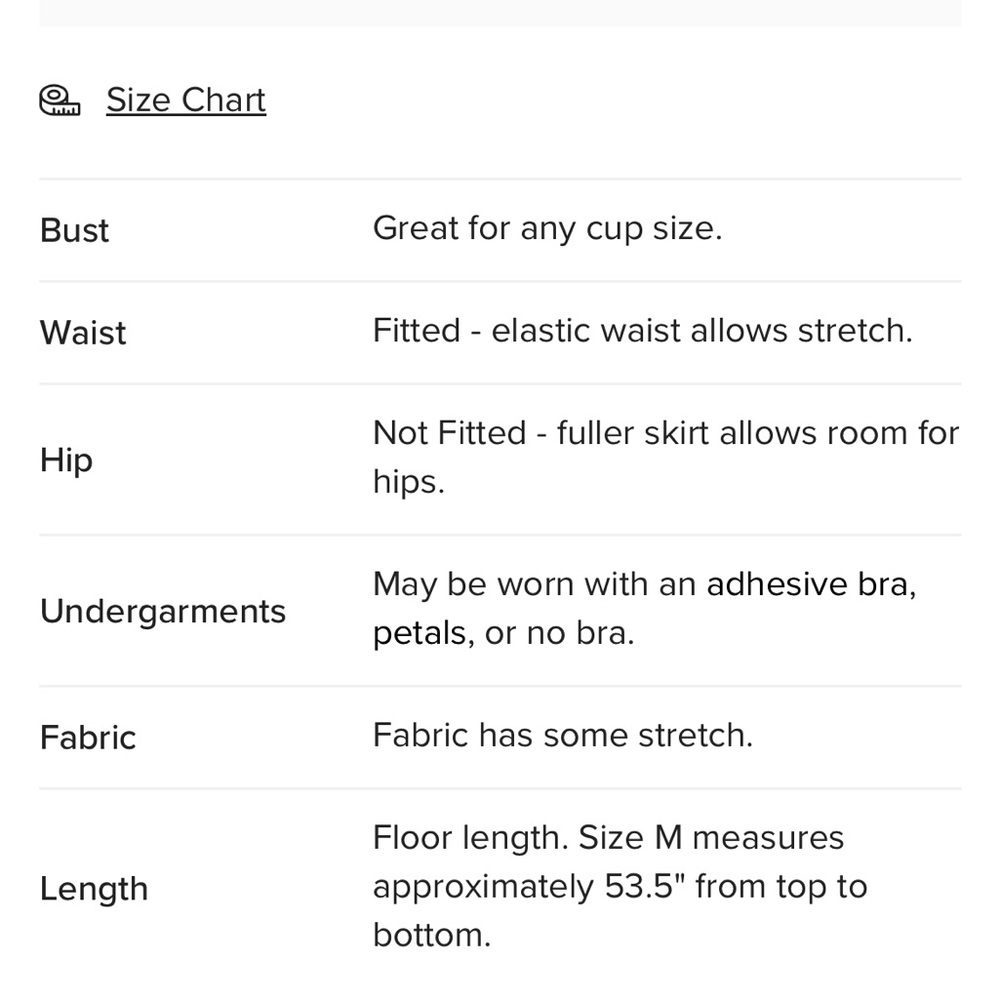Click 'Great for any cup size' text
This screenshot has width=1000, height=1000.
(547, 229)
